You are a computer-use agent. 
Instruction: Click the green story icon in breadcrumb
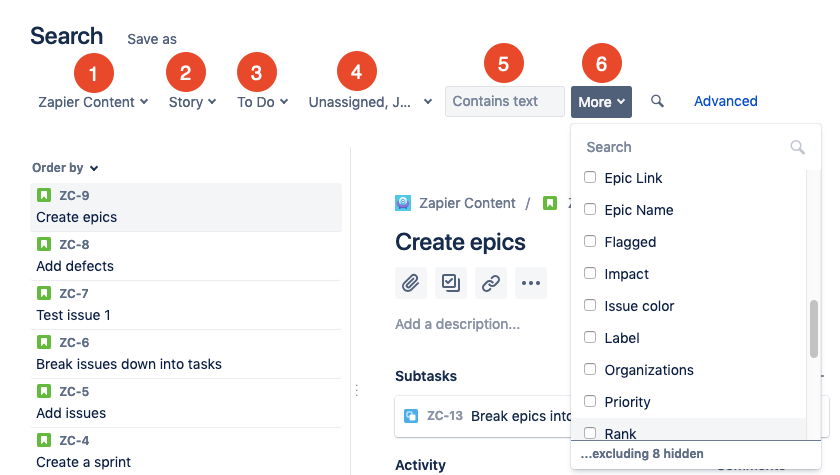550,203
